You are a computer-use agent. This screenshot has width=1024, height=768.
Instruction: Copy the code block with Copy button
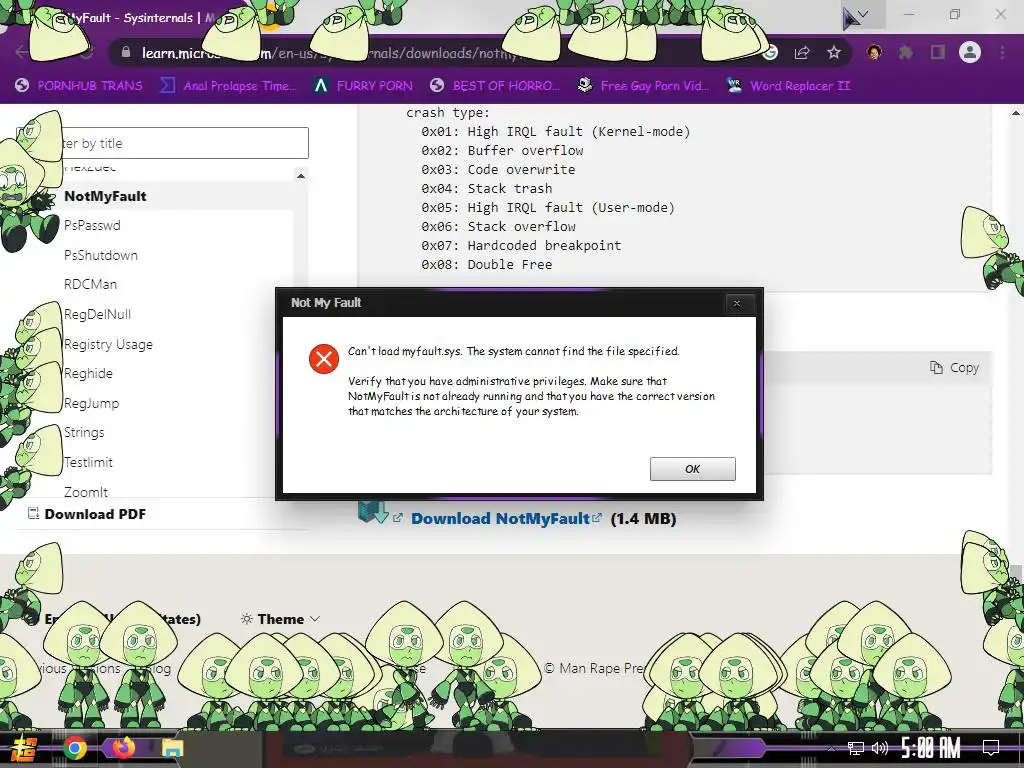click(954, 368)
